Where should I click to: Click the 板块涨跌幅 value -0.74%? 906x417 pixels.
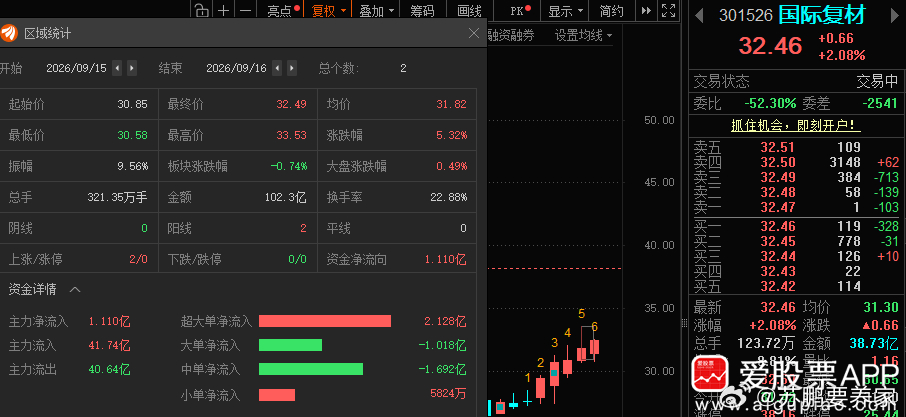click(289, 166)
